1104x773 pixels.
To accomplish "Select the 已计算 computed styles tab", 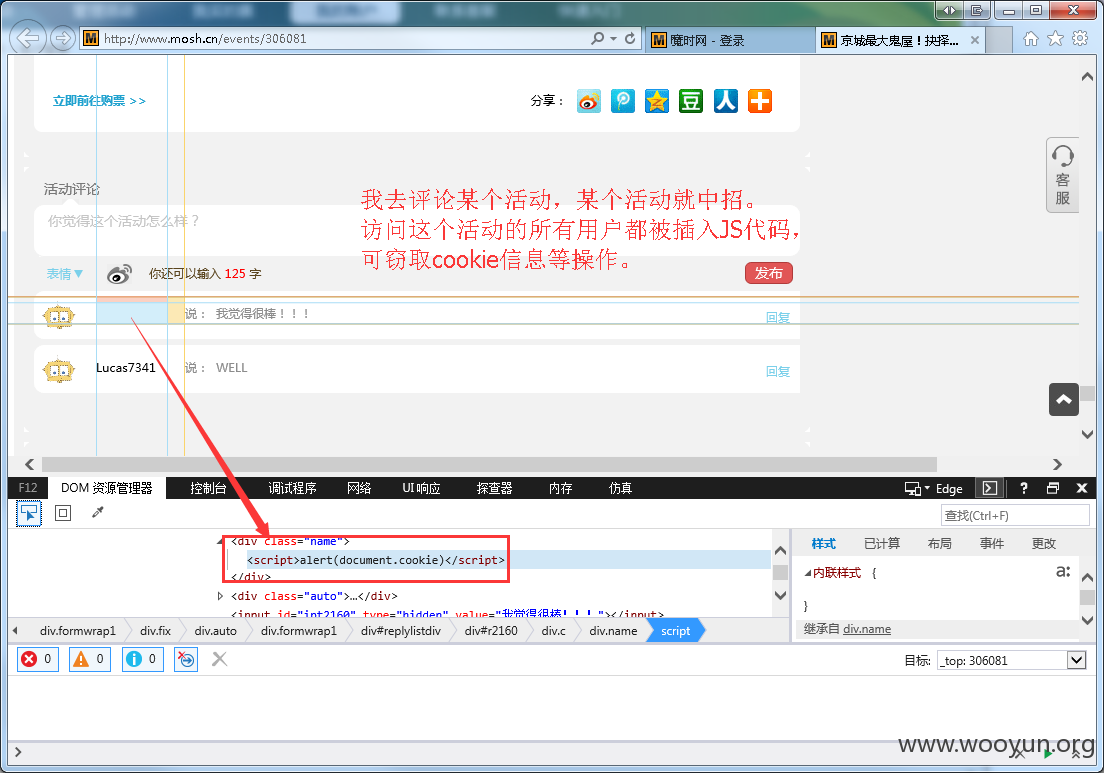I will [882, 543].
